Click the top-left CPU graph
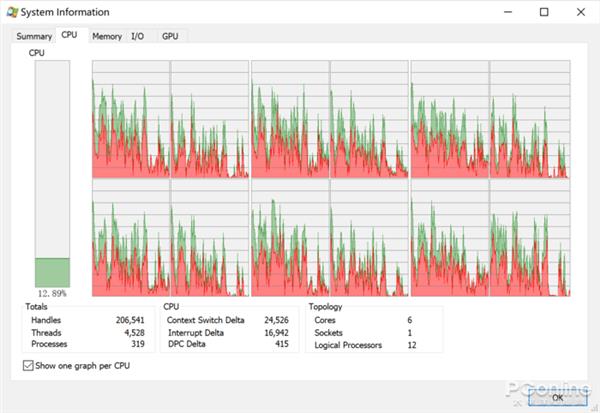600x413 pixels. coord(130,119)
